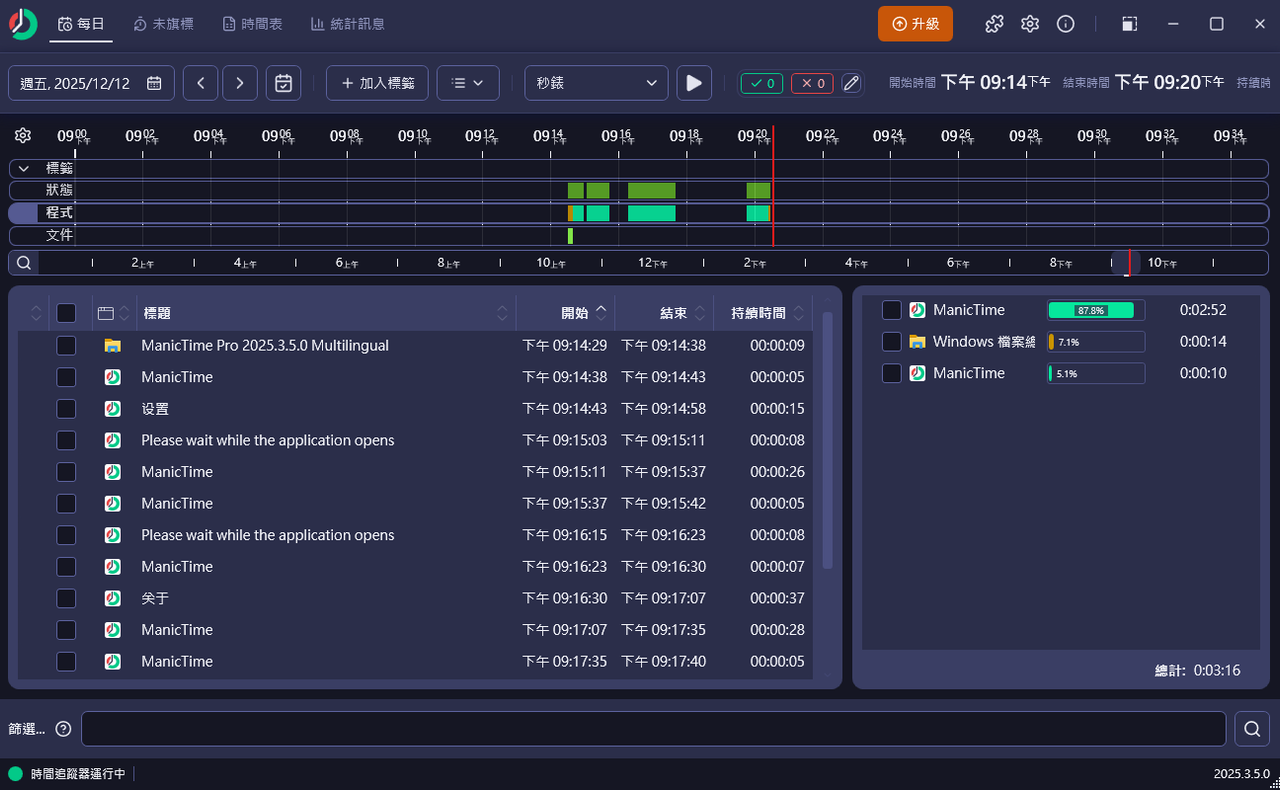The image size is (1280, 790).
Task: Open timeline settings gear icon
Action: pyautogui.click(x=23, y=136)
